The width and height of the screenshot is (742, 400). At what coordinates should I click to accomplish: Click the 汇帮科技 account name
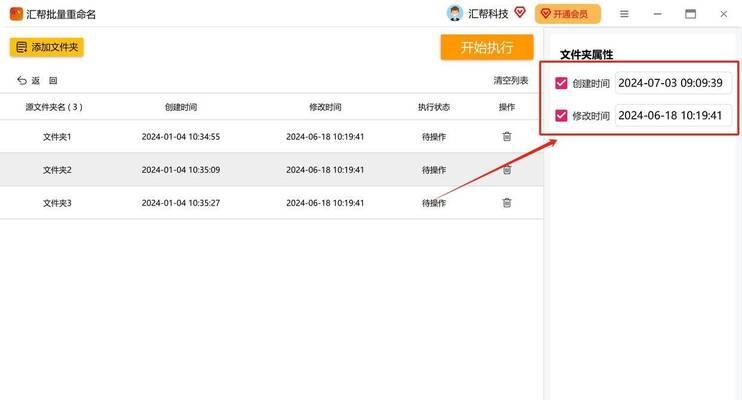(x=488, y=14)
